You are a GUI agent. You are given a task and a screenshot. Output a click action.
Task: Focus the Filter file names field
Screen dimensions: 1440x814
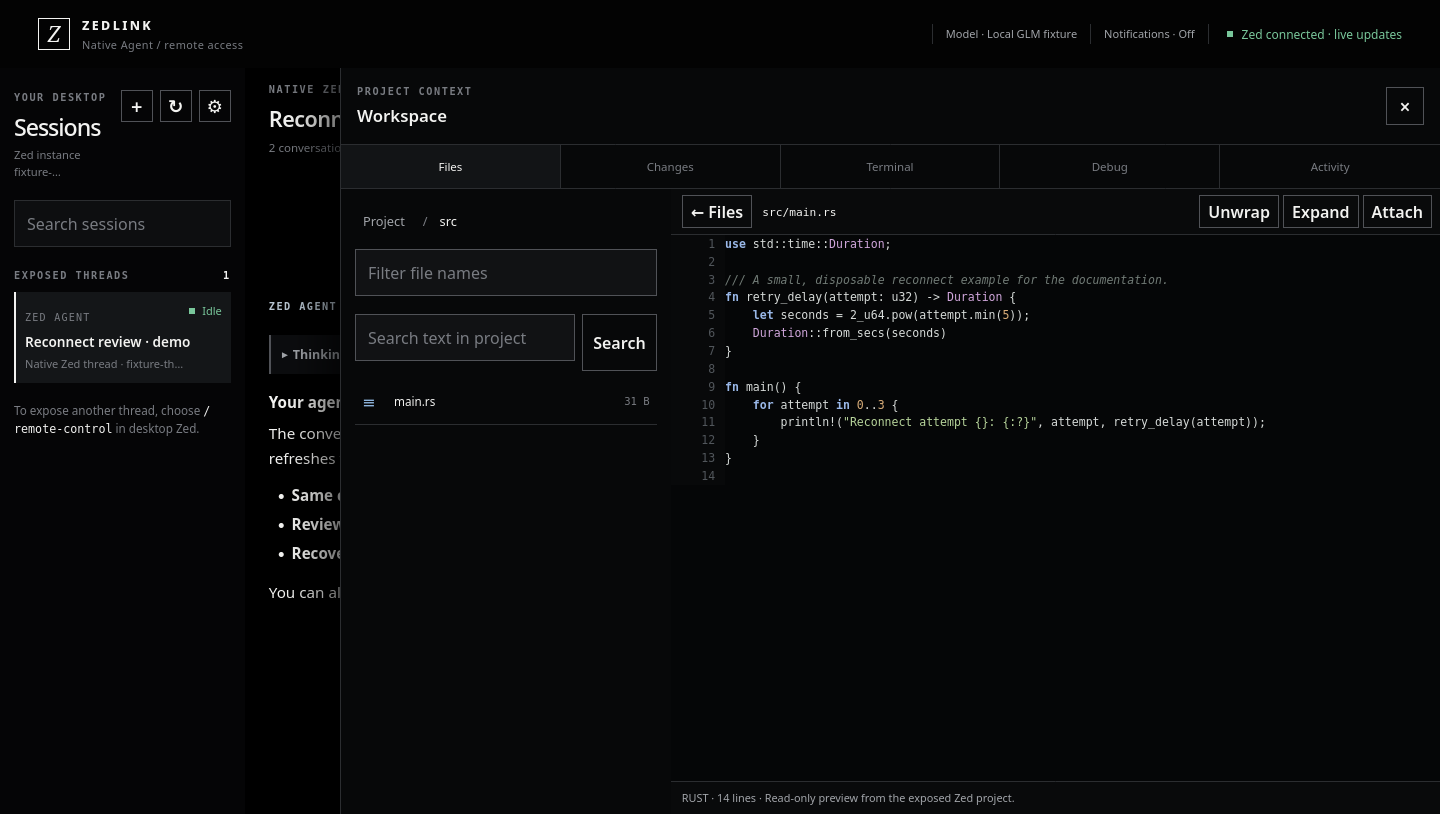coord(506,273)
